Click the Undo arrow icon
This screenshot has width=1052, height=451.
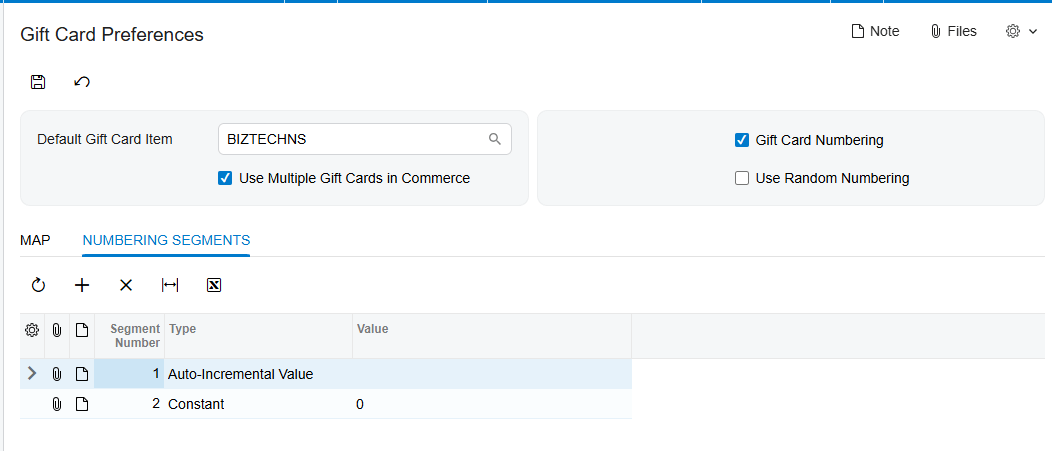tap(82, 82)
